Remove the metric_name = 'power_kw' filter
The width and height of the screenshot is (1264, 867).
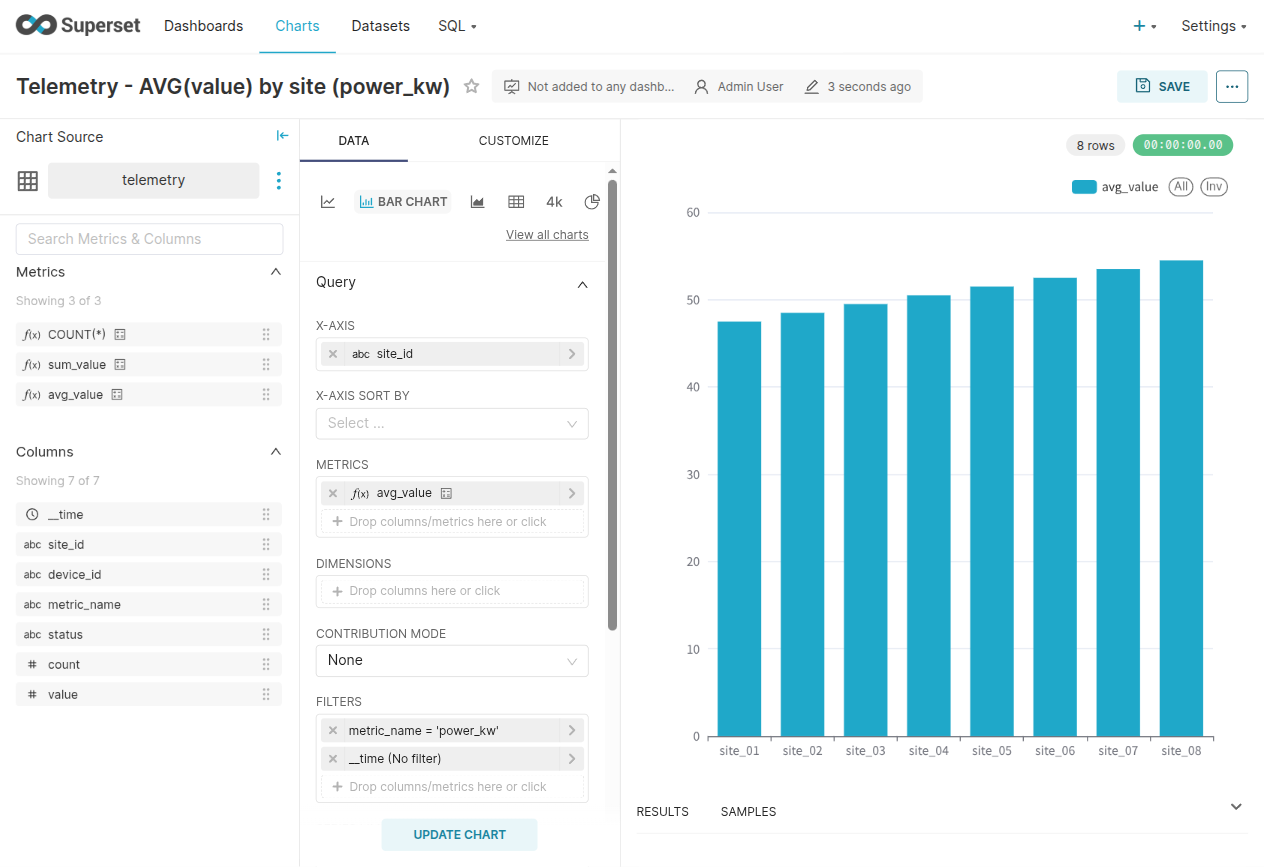point(333,731)
